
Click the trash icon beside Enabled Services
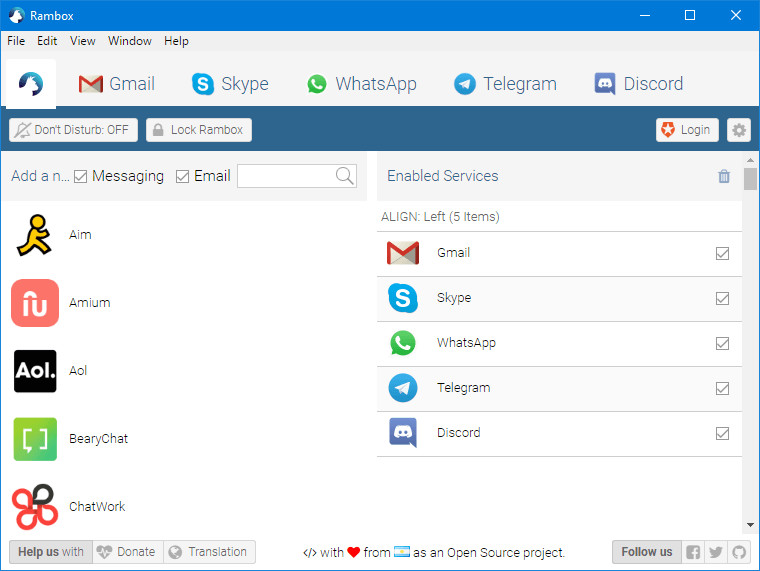724,176
